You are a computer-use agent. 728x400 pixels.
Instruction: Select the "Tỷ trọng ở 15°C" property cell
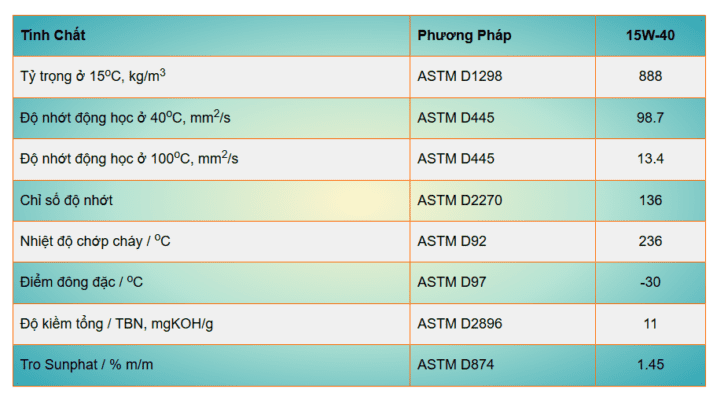(93, 76)
